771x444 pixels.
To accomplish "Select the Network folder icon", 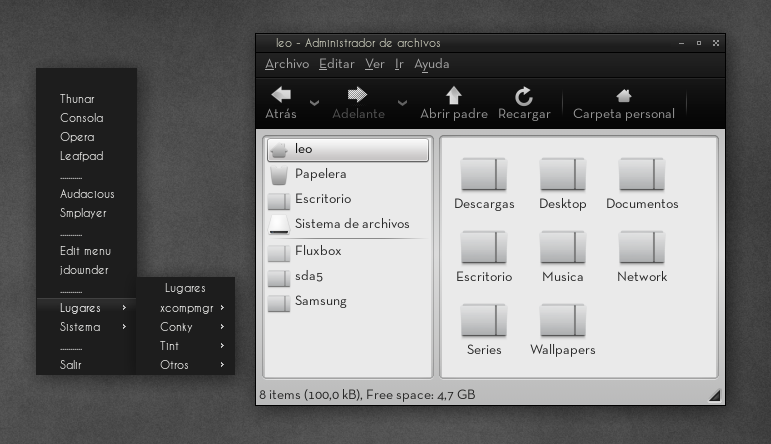I will click(642, 247).
